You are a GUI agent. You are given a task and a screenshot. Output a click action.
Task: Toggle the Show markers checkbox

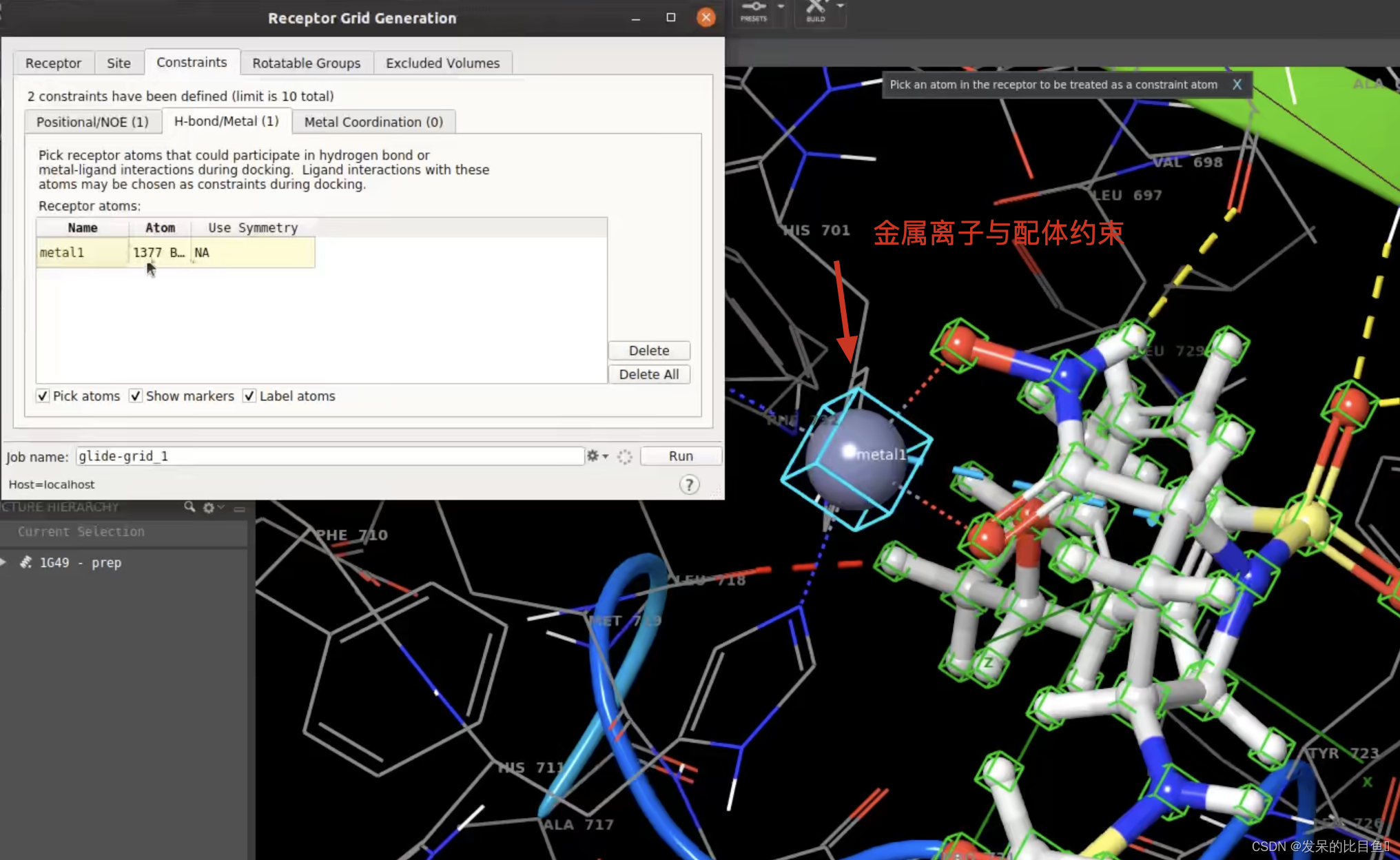tap(136, 396)
